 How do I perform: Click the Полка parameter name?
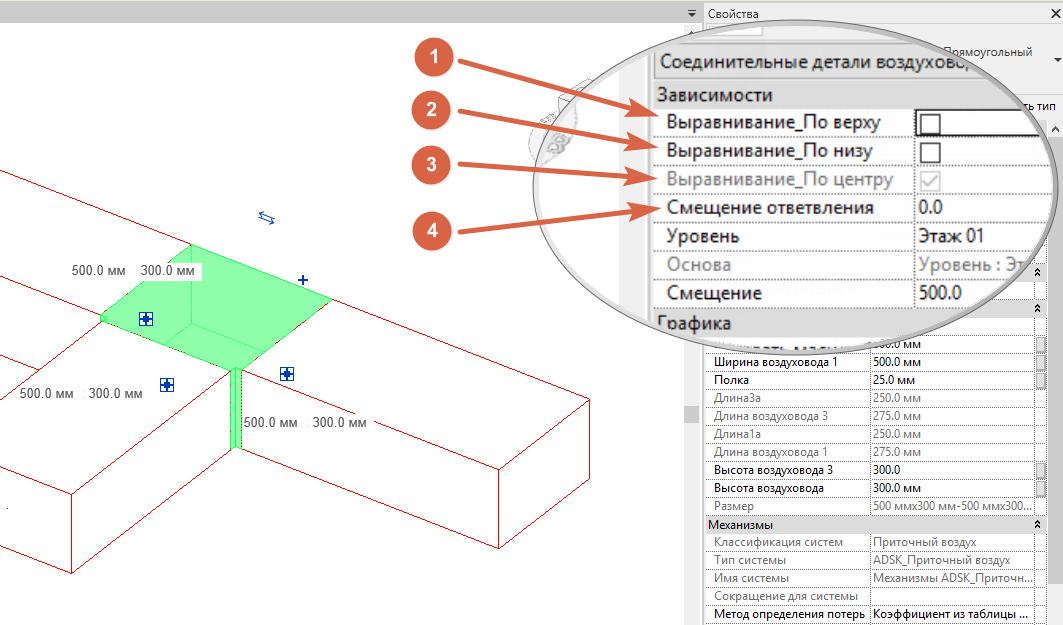731,380
